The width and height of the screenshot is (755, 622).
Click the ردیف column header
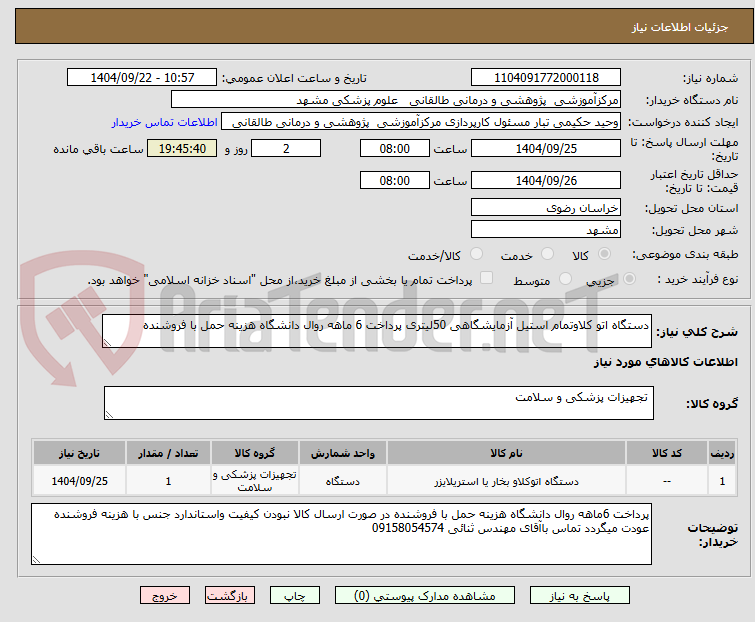coord(722,453)
